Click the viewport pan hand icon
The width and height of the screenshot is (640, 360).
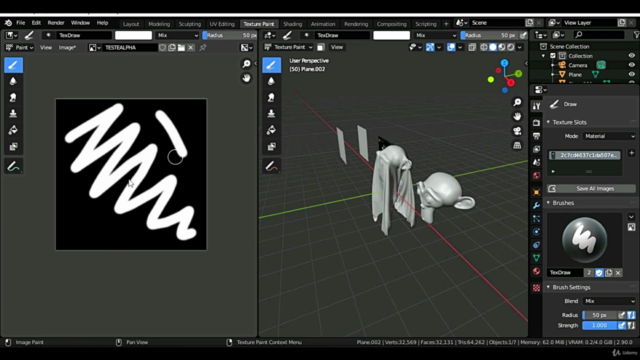coord(517,116)
